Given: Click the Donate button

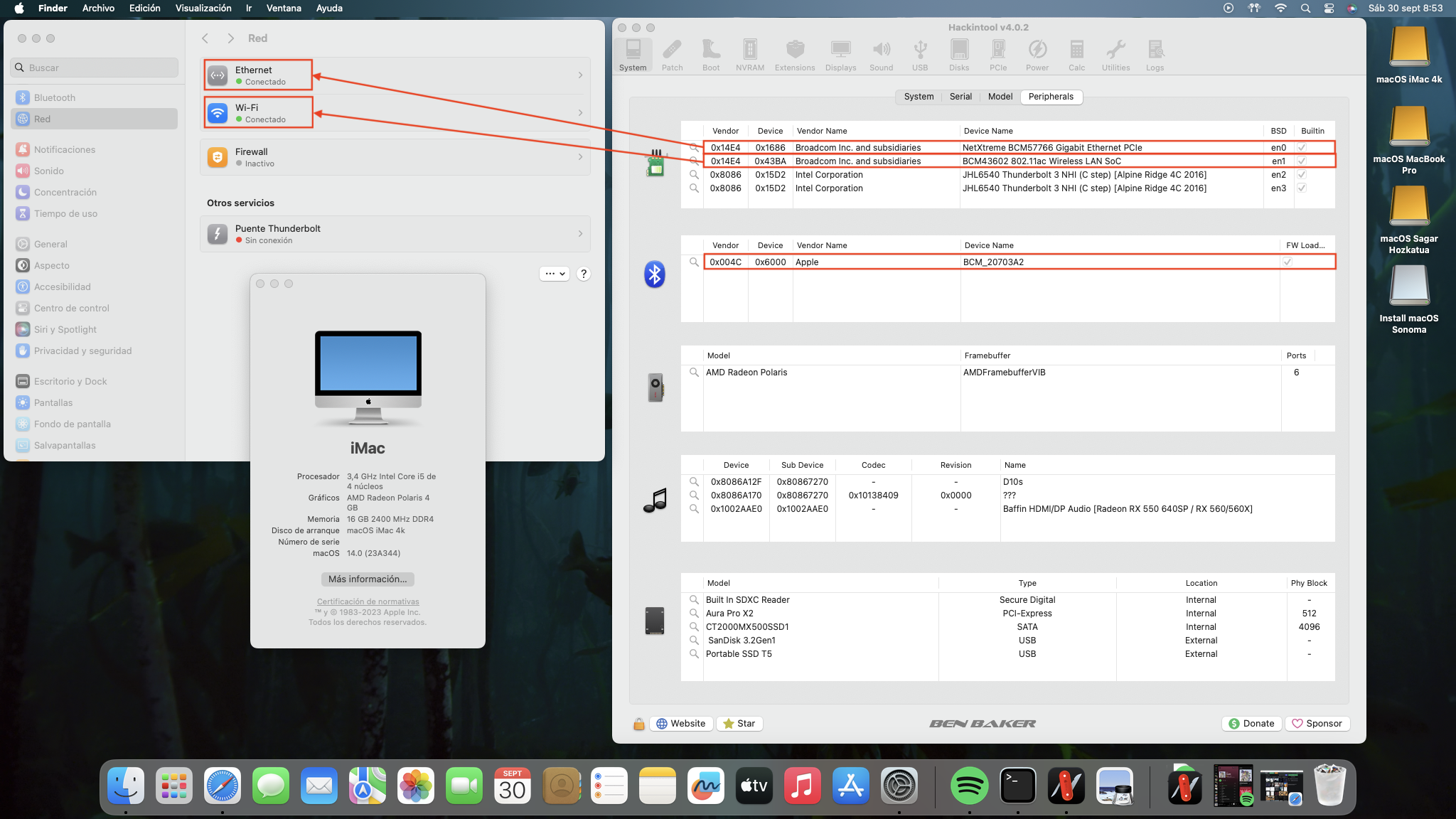Looking at the screenshot, I should coord(1252,724).
